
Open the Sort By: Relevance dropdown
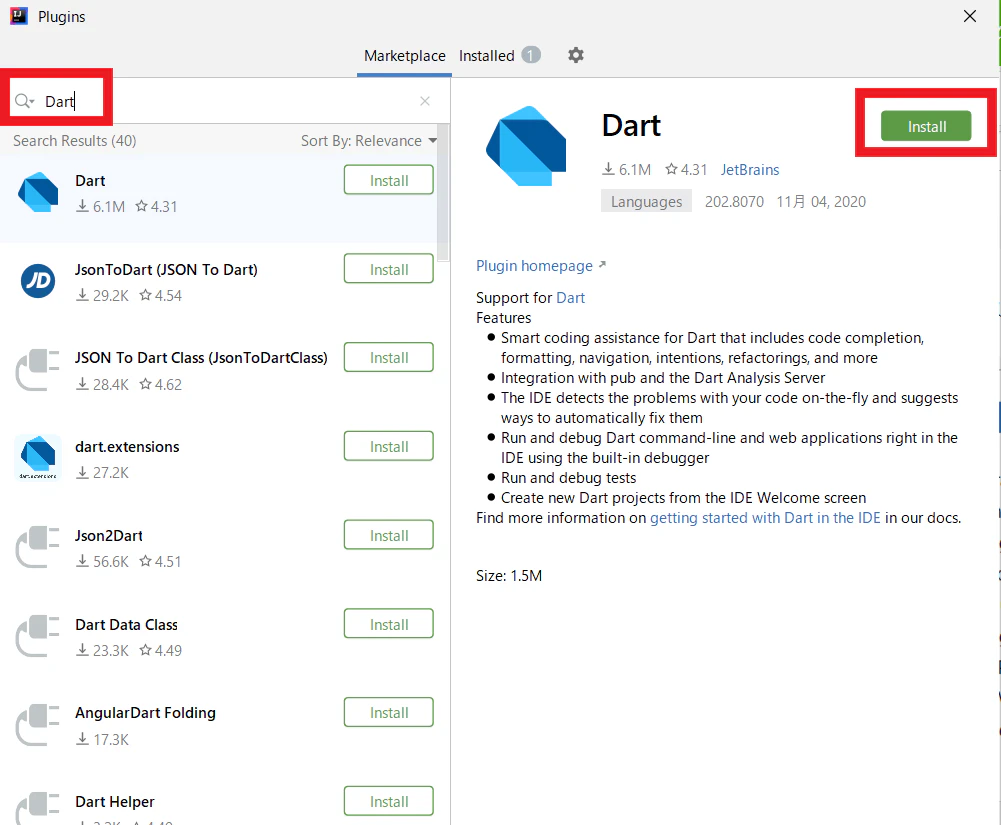pyautogui.click(x=369, y=140)
